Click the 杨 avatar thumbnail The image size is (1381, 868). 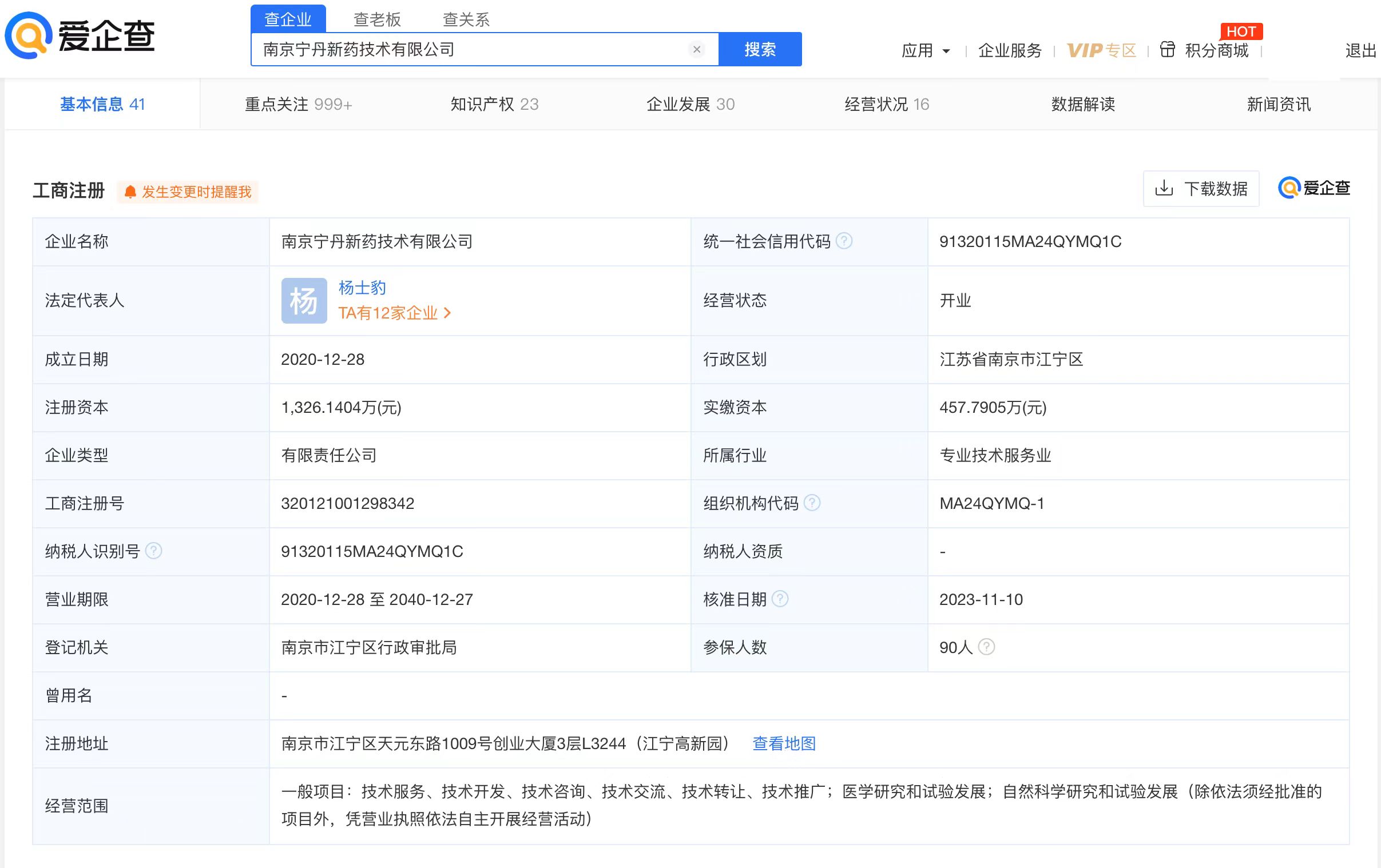tap(304, 301)
